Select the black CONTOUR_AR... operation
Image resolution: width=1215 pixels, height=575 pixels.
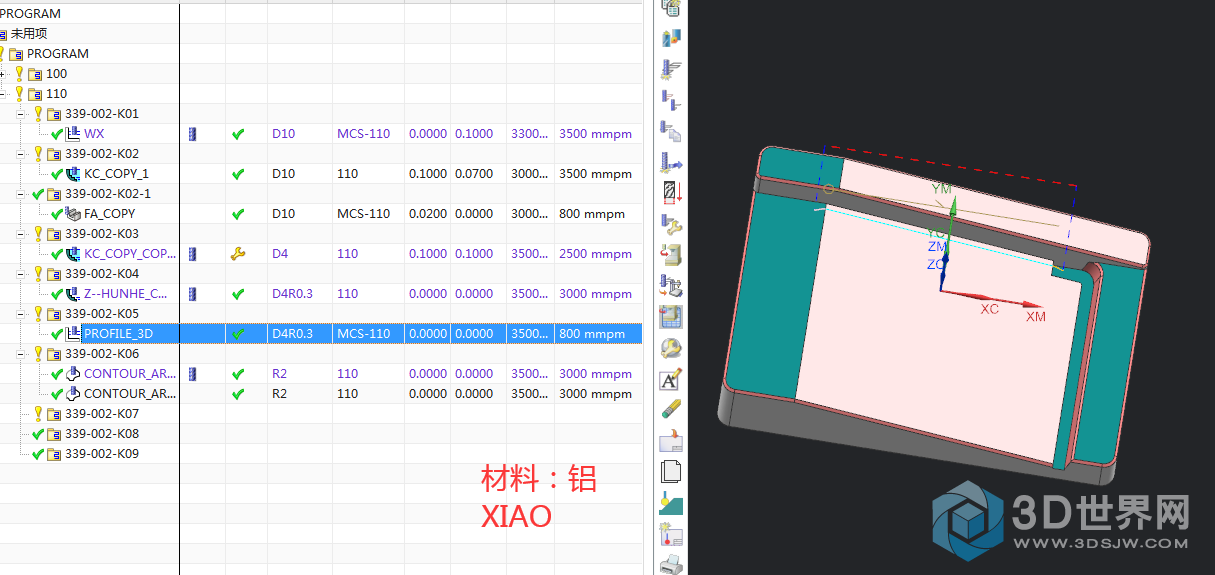click(130, 394)
